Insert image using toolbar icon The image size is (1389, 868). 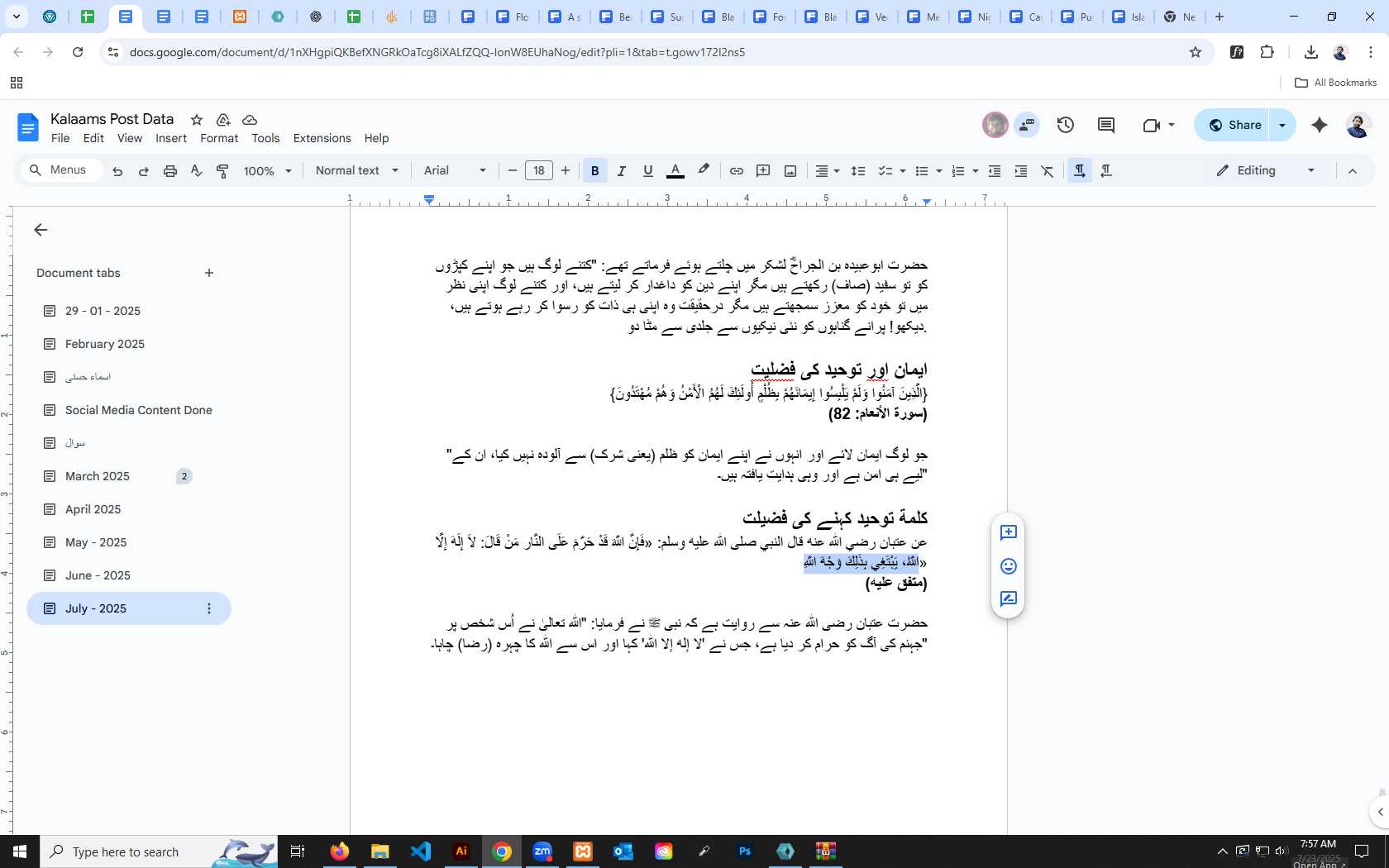point(790,171)
